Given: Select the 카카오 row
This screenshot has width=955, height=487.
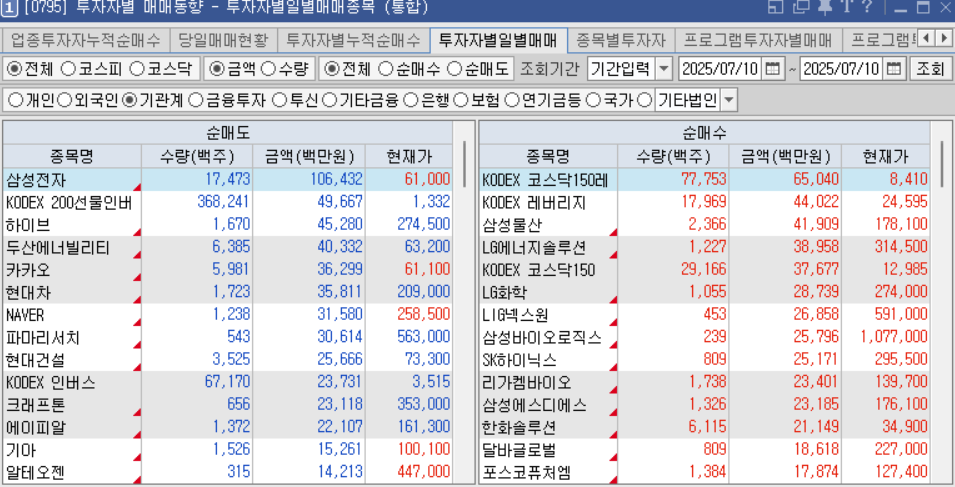Looking at the screenshot, I should pyautogui.click(x=228, y=270).
